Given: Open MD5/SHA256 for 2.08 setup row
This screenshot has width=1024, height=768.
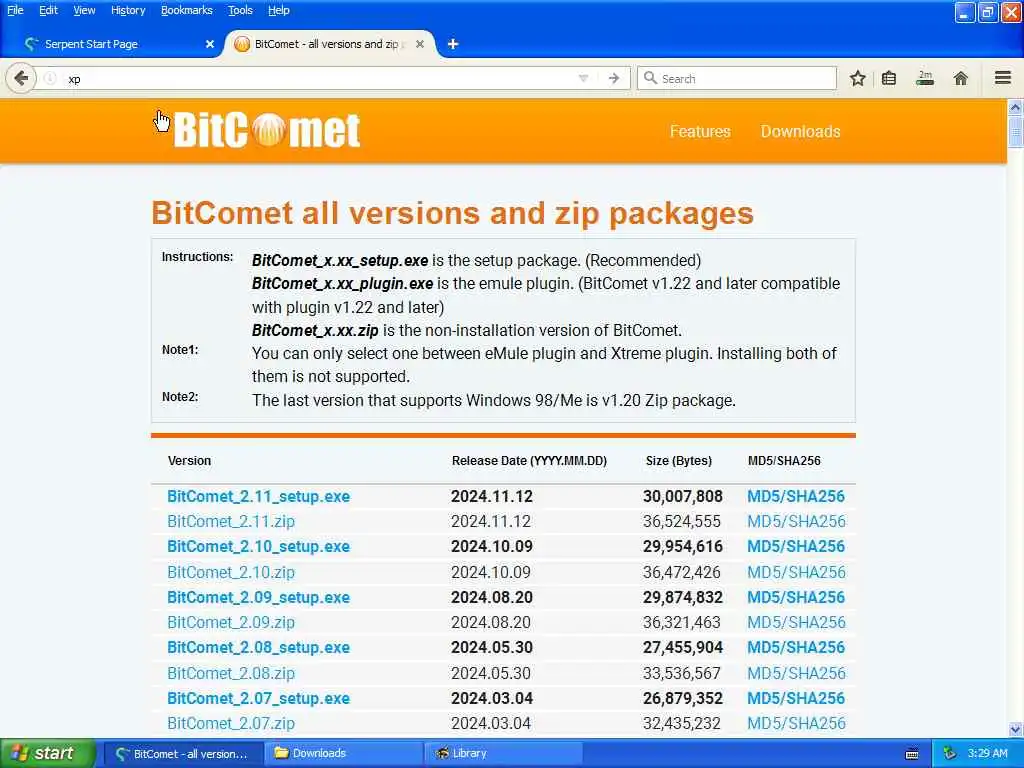Looking at the screenshot, I should tap(796, 648).
